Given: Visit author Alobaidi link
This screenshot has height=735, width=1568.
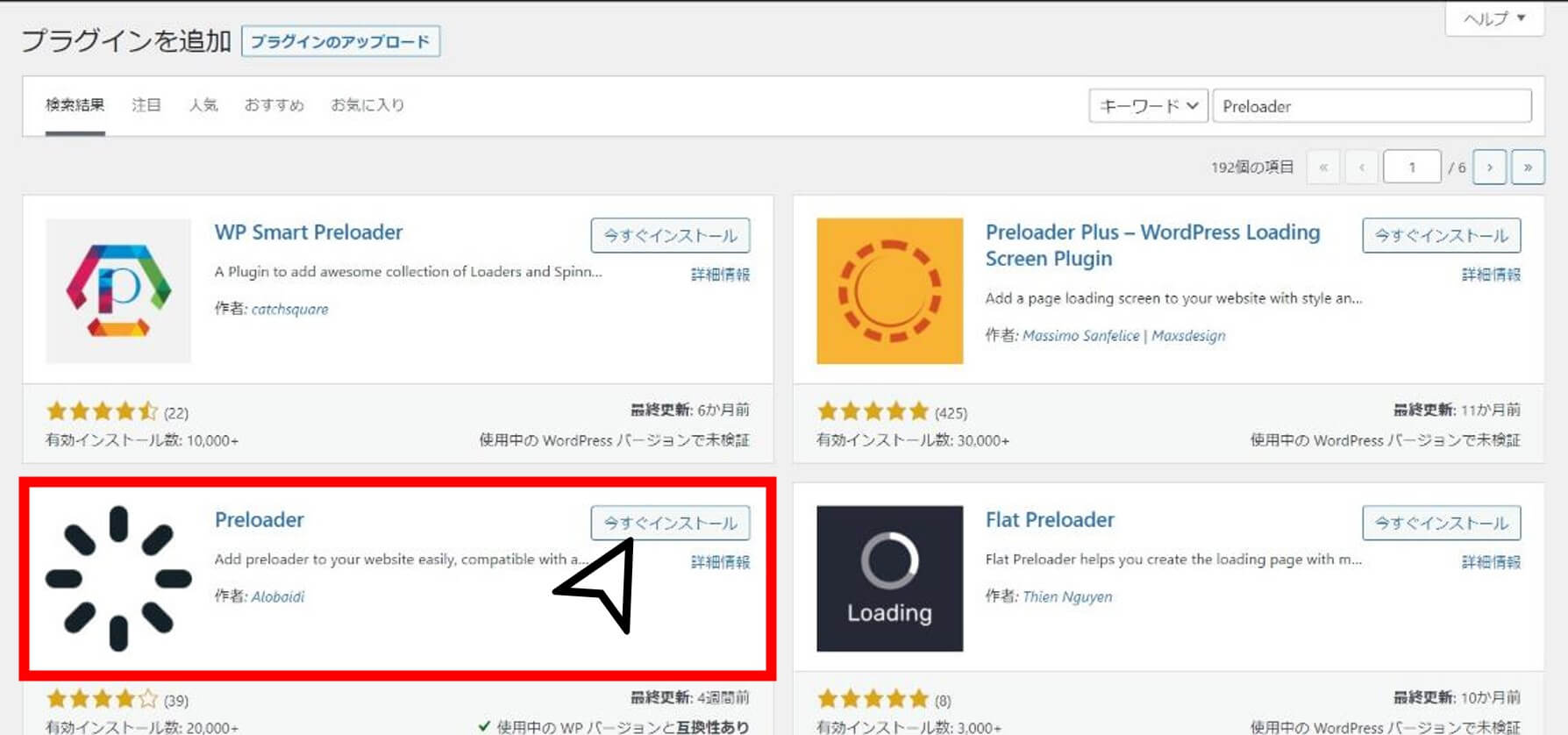Looking at the screenshot, I should 278,596.
